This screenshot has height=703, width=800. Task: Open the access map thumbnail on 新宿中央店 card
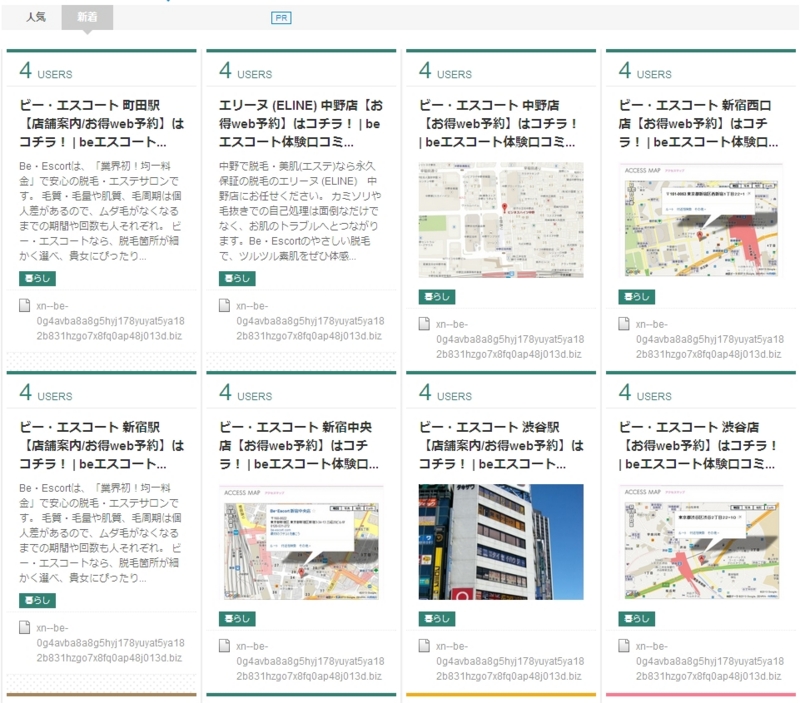coord(301,542)
